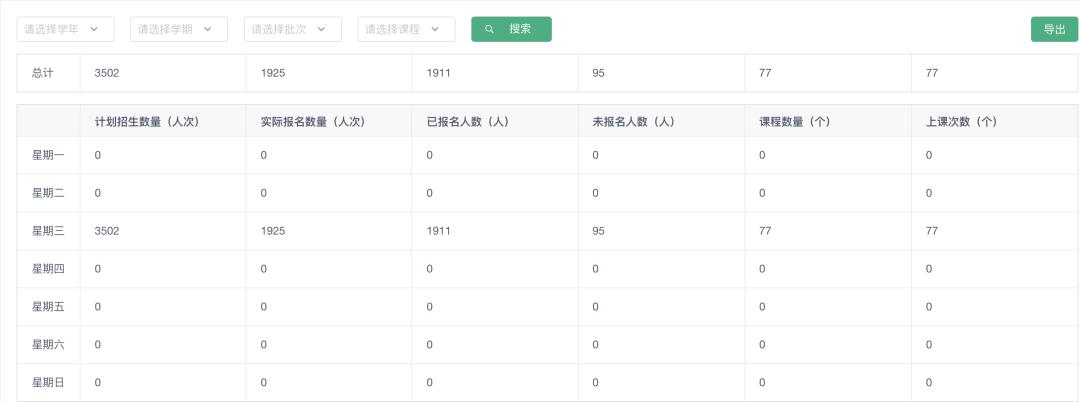This screenshot has height=402, width=1080.
Task: Click the 未报名人数（人） column header
Action: click(x=634, y=122)
